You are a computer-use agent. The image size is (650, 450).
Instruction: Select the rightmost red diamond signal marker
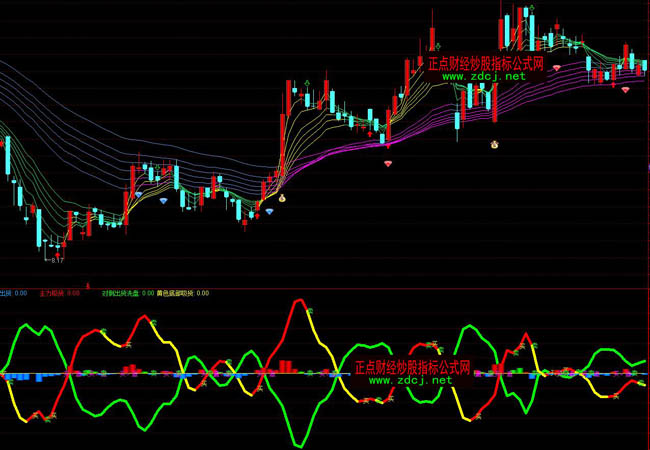625,90
